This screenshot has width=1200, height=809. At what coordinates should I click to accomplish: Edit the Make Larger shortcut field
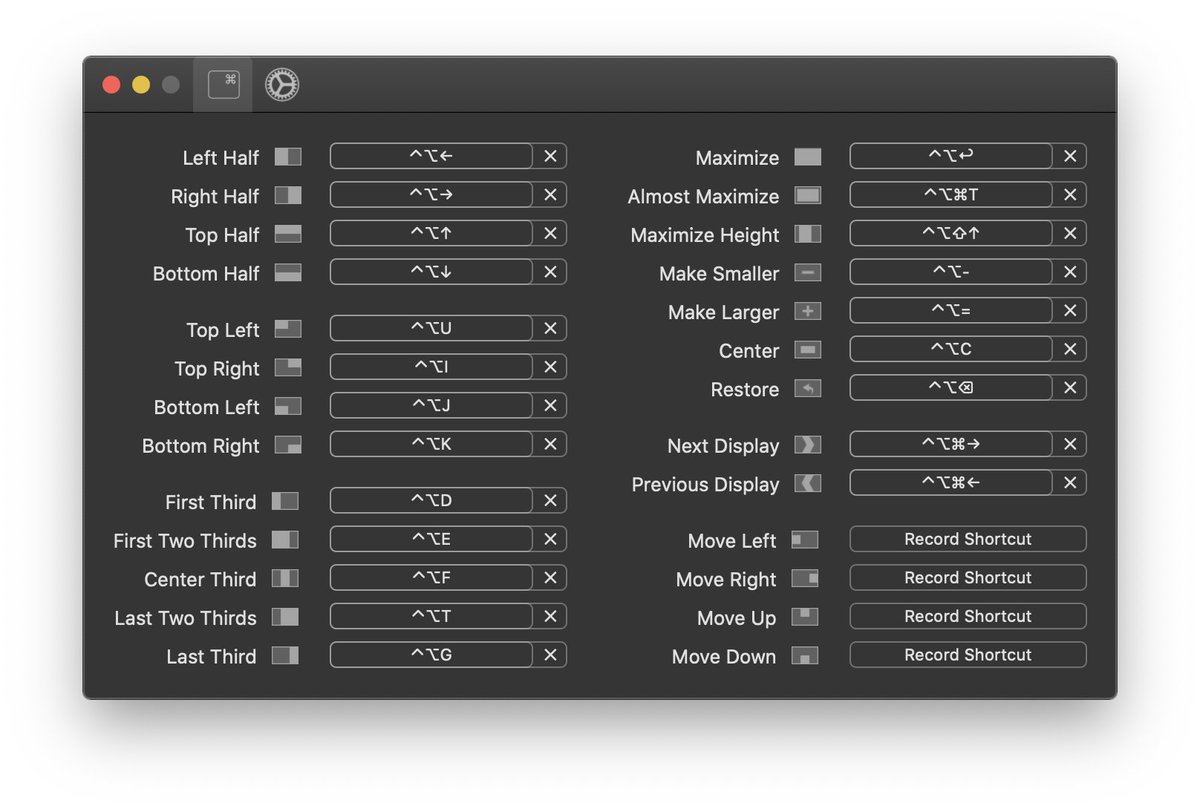click(952, 310)
